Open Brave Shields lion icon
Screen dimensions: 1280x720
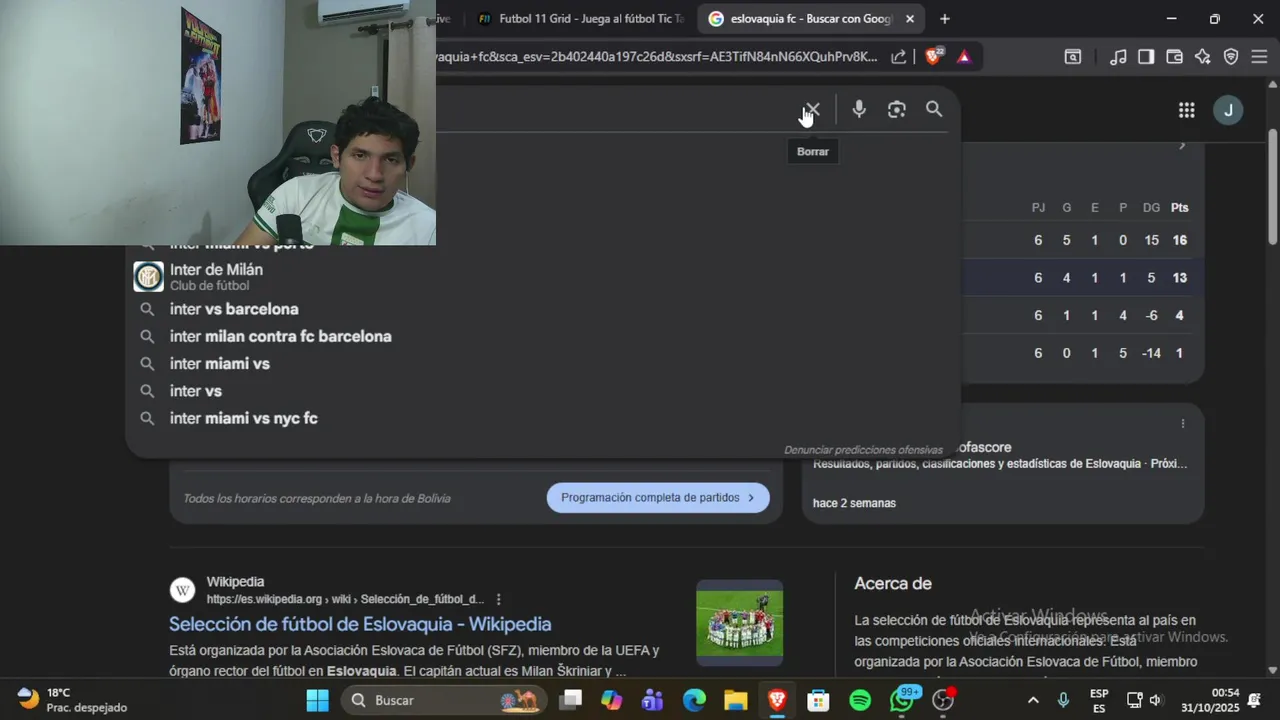(x=933, y=56)
